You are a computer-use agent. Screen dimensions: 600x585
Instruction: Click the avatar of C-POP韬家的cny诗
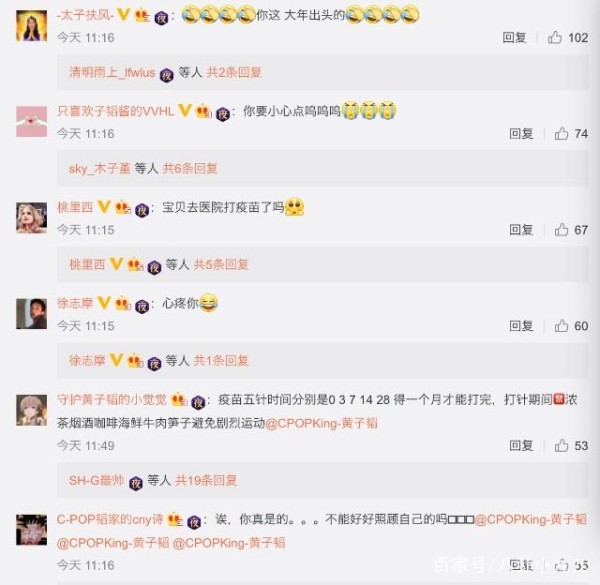[31, 530]
